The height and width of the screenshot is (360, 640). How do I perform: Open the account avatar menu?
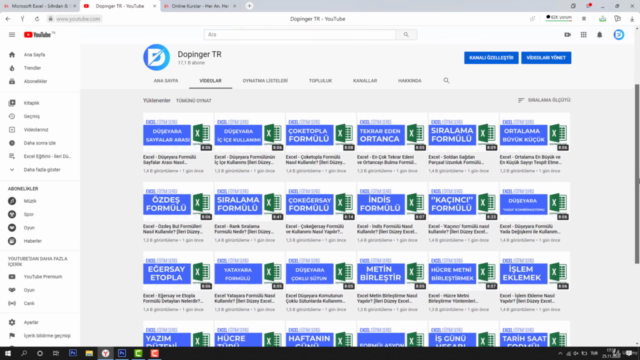pyautogui.click(x=619, y=35)
